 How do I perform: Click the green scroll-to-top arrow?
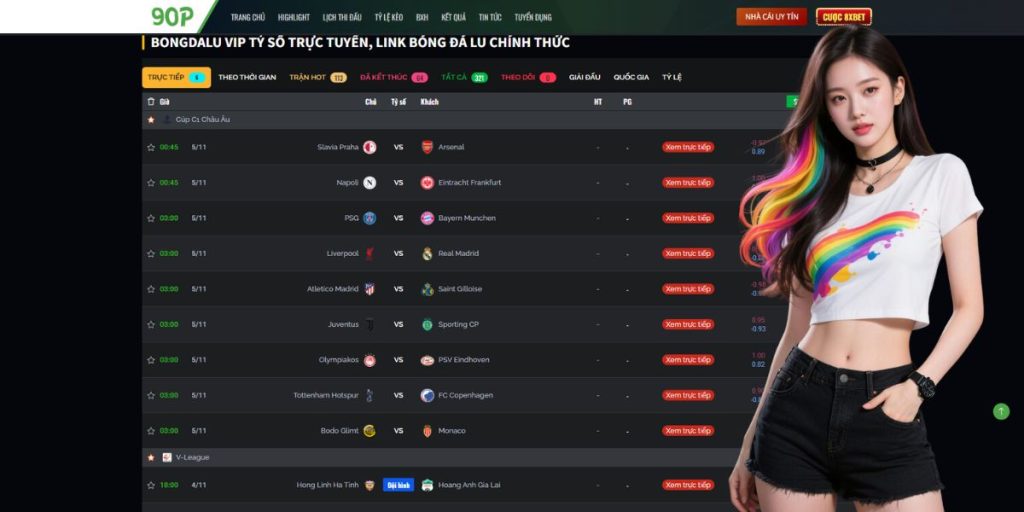[1001, 411]
